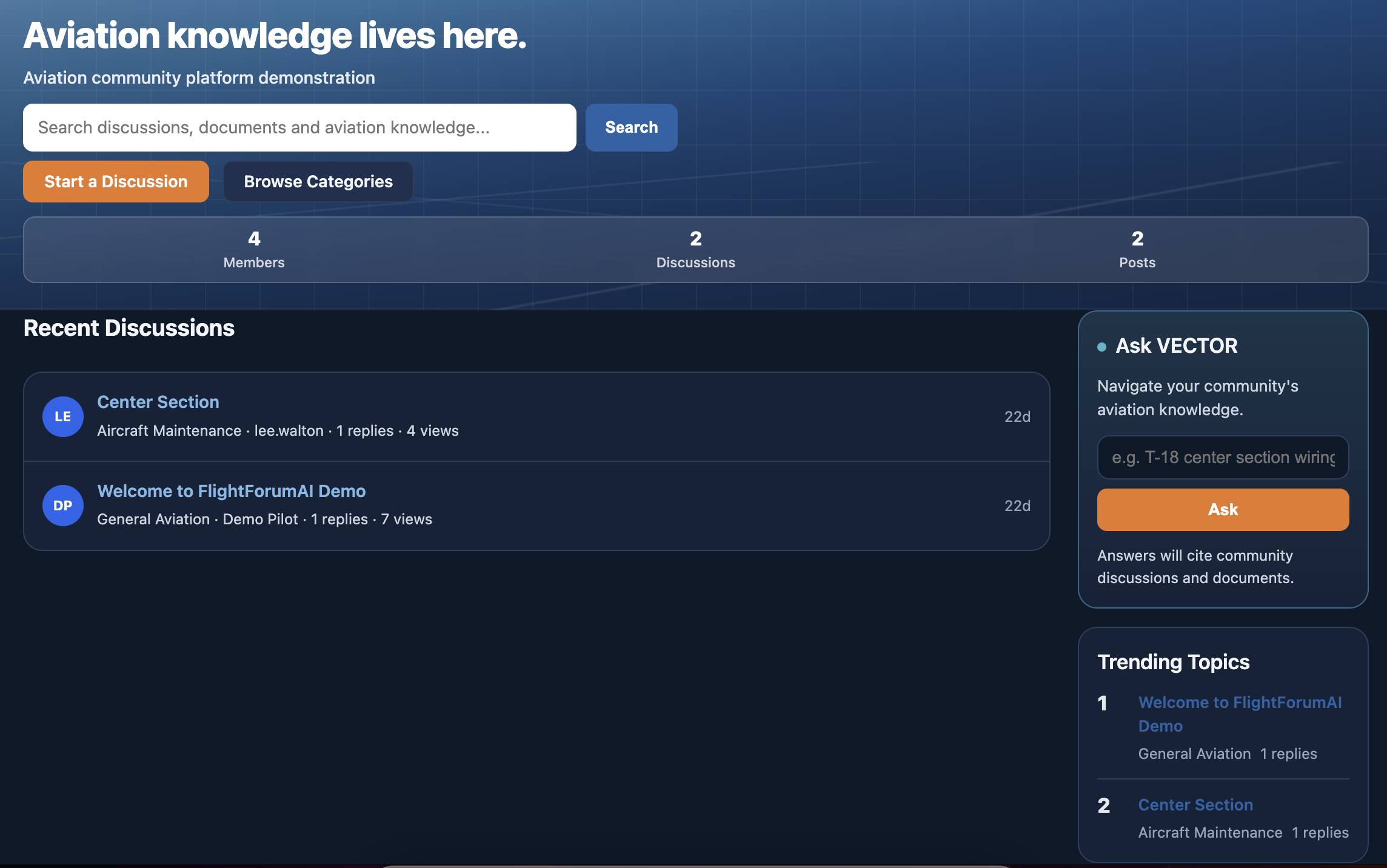The height and width of the screenshot is (868, 1387).
Task: Click the teal status dot beside Ask VECTOR
Action: click(x=1102, y=347)
